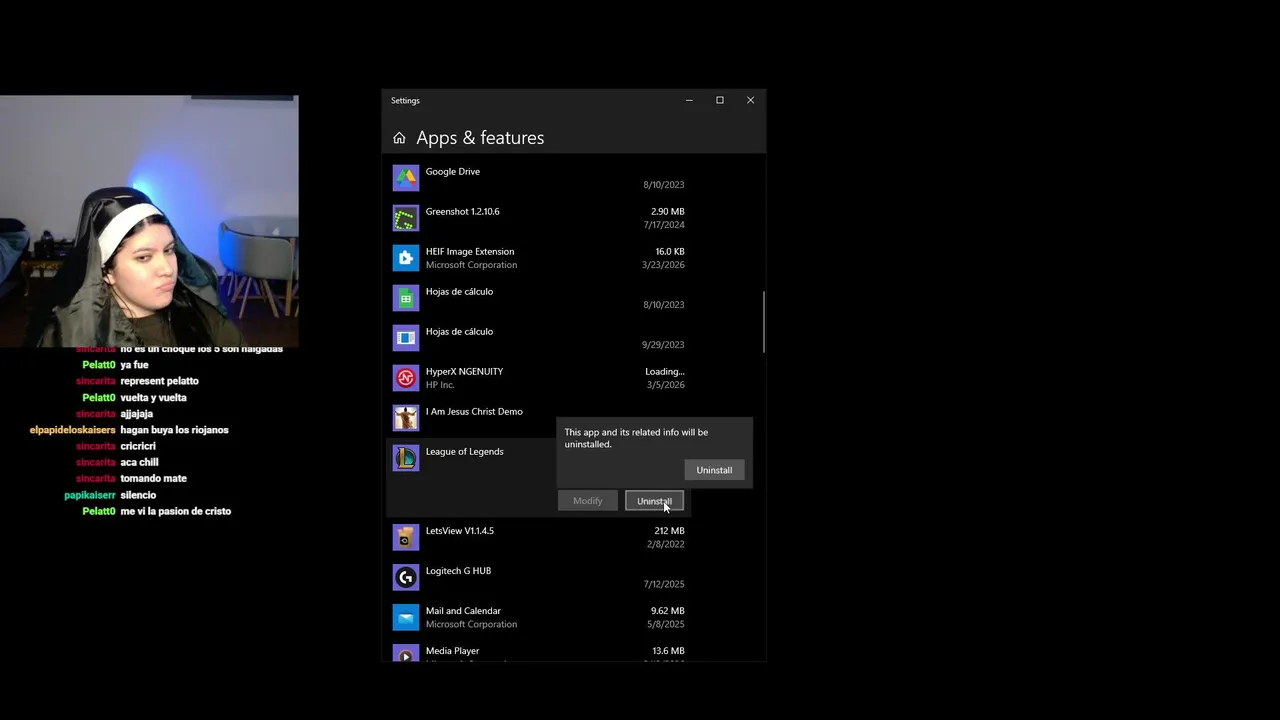Click the Logitech G HUB date 7/12/2025
1280x720 pixels.
click(x=664, y=584)
